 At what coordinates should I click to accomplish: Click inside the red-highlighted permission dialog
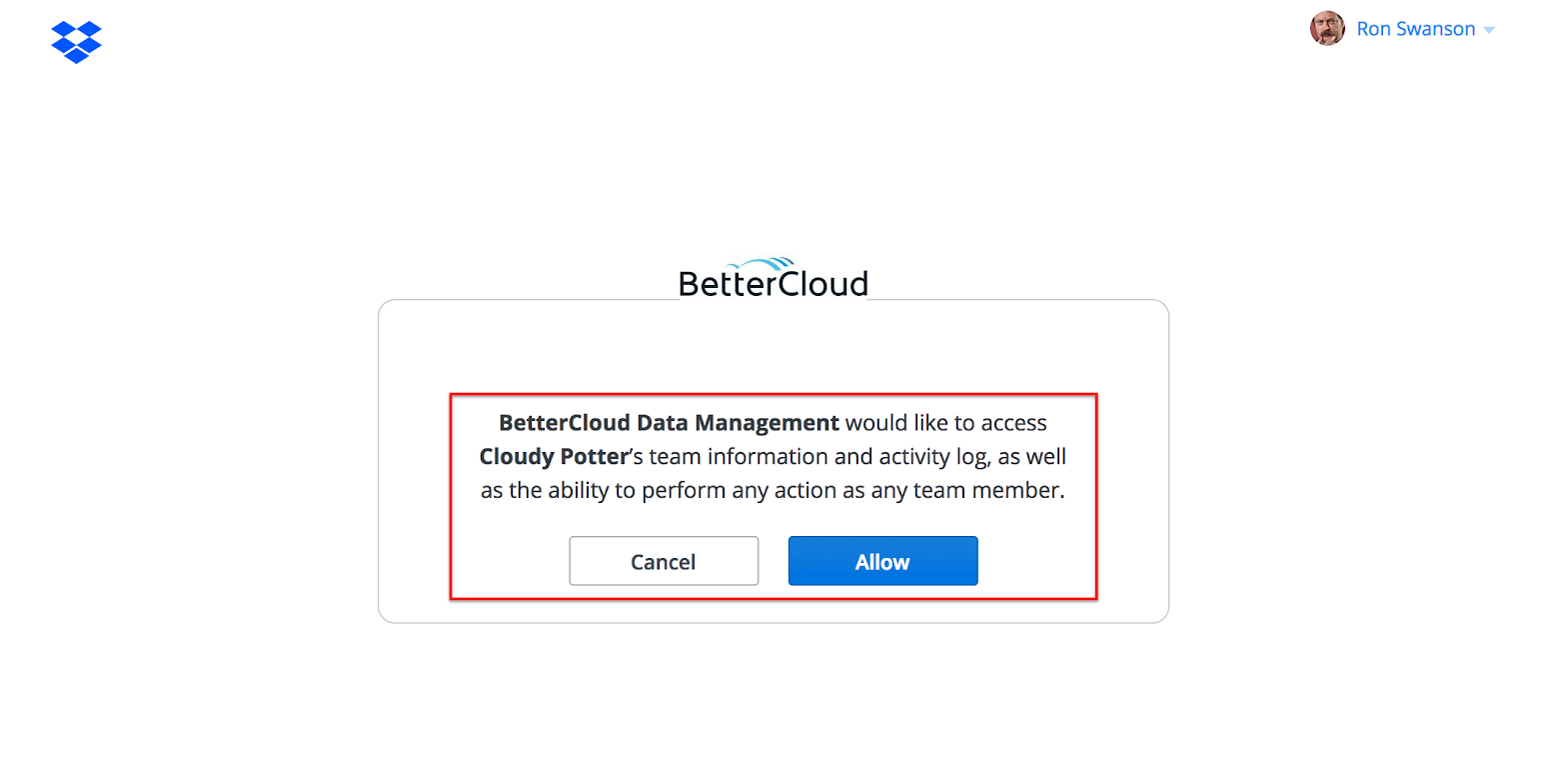point(774,497)
